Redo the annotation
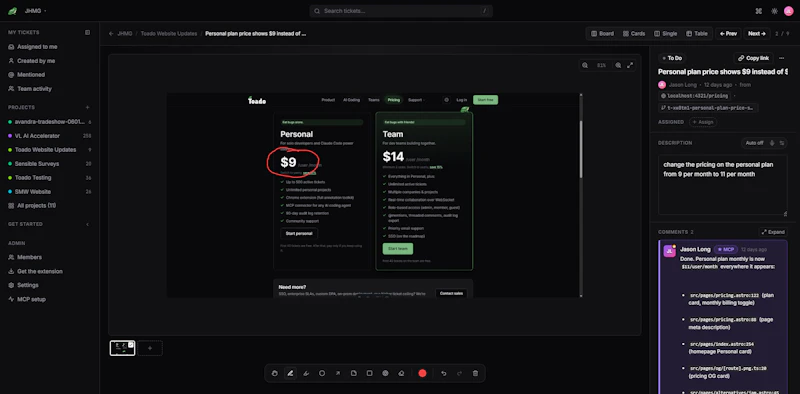Image resolution: width=800 pixels, height=394 pixels. pyautogui.click(x=459, y=373)
